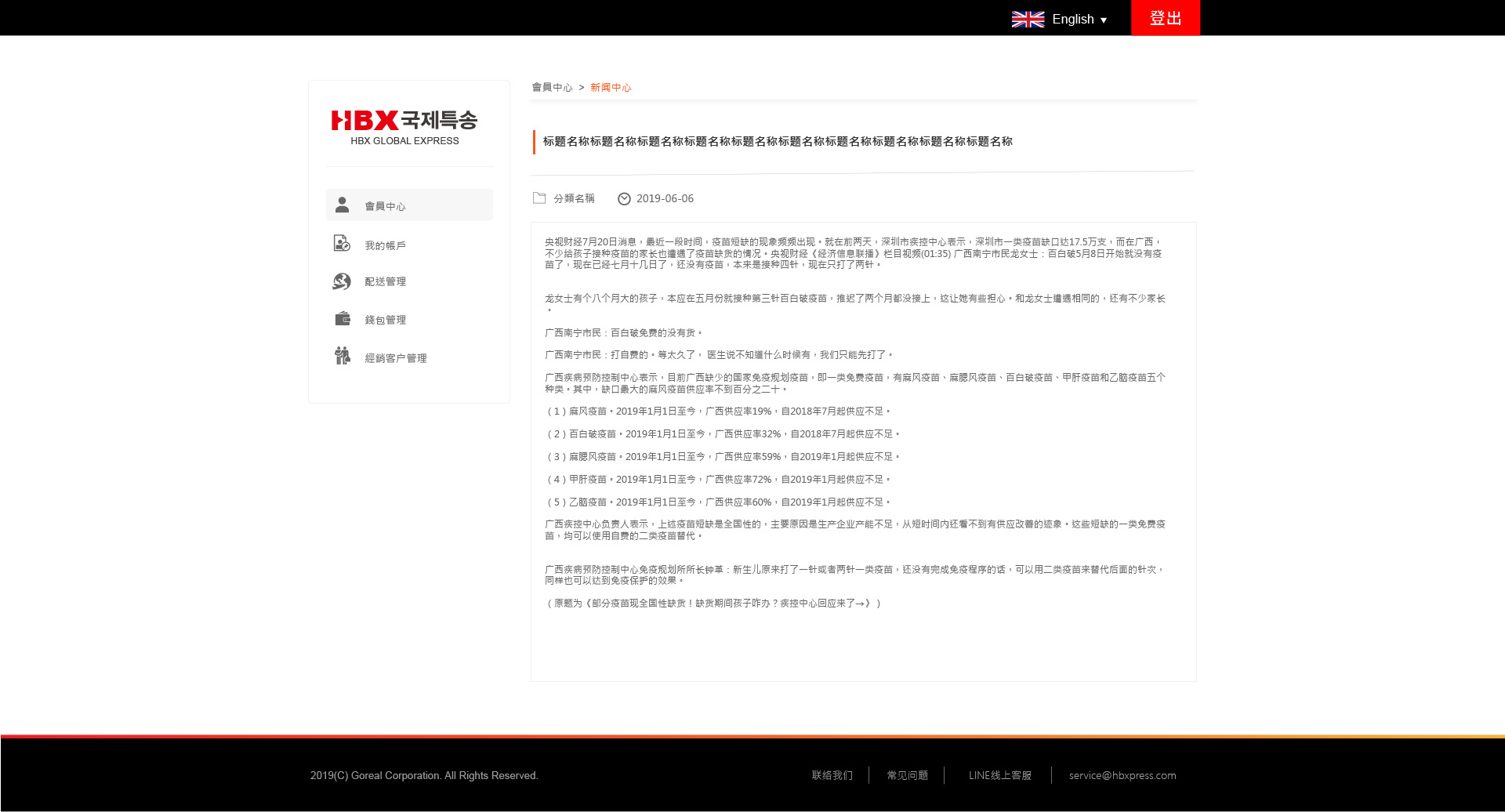Click the 我的帳戶 document icon
The width and height of the screenshot is (1505, 812).
click(342, 244)
